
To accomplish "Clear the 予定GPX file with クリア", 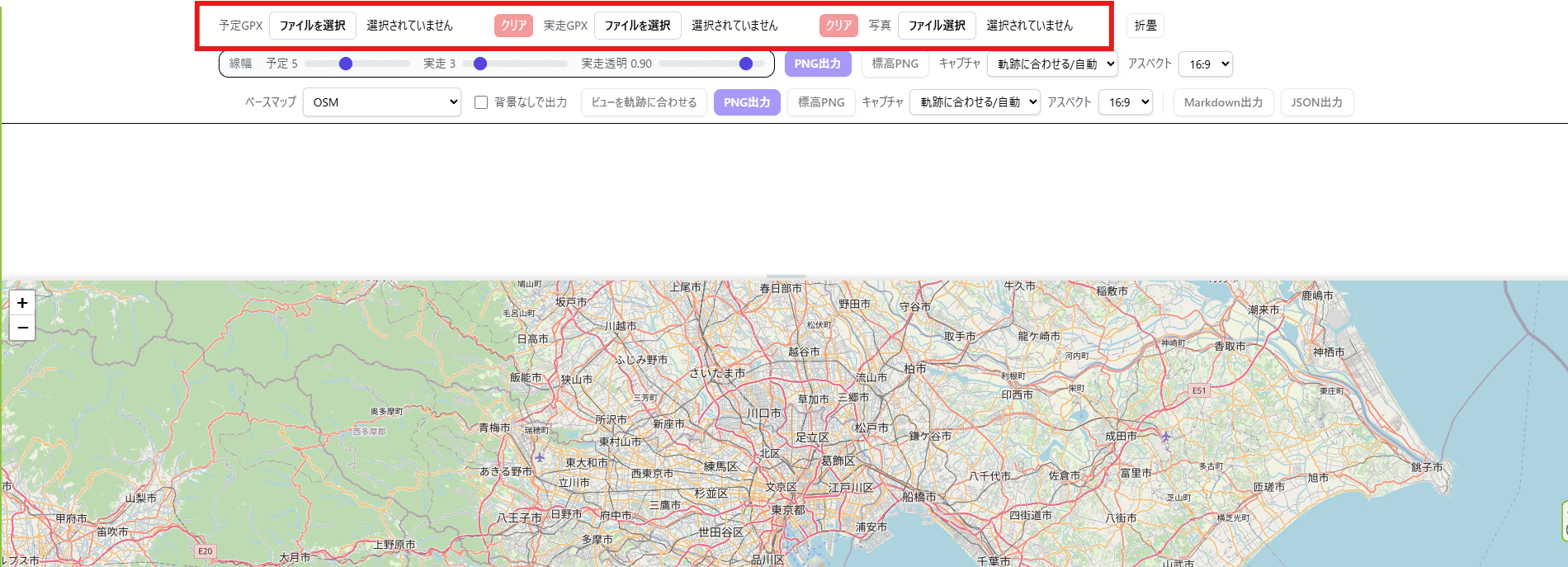I will click(513, 26).
